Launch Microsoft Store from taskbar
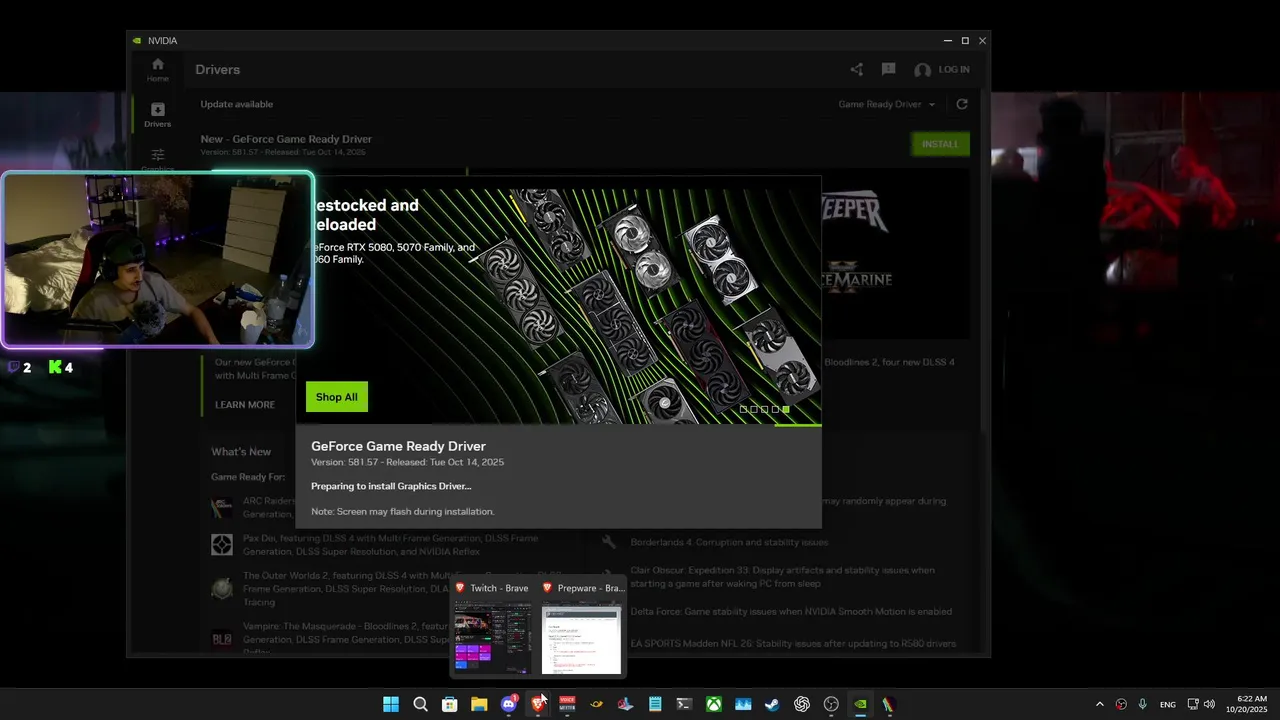This screenshot has width=1280, height=720. (450, 704)
